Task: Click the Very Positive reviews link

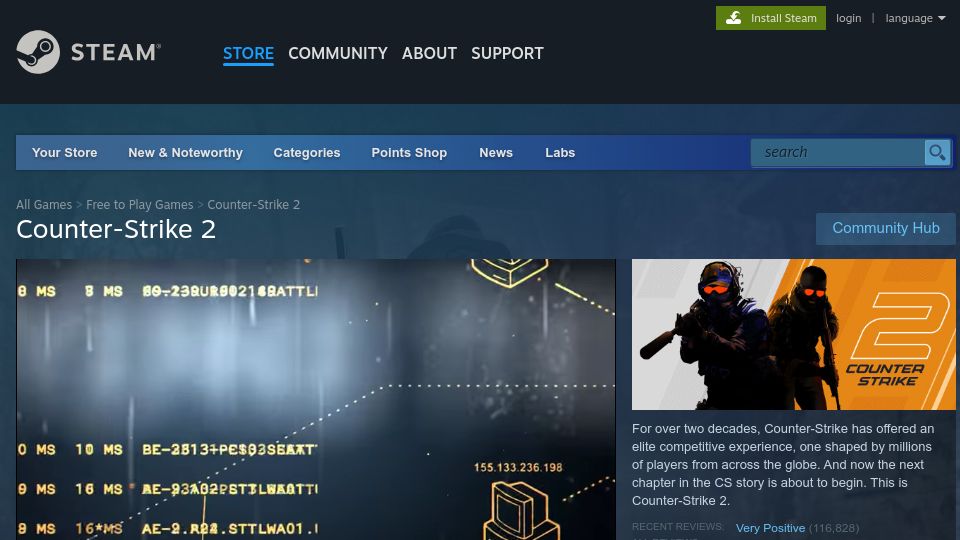Action: click(770, 528)
